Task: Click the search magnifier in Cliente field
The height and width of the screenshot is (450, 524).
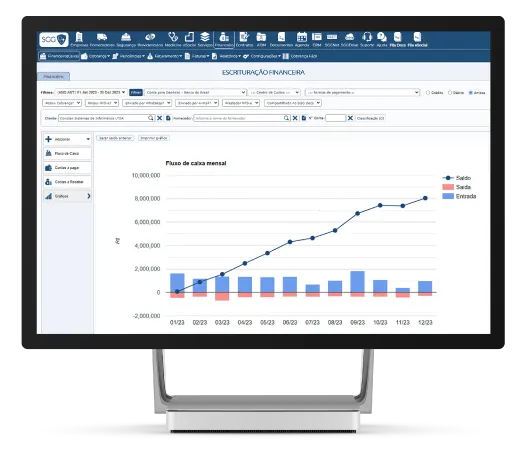Action: coord(151,118)
